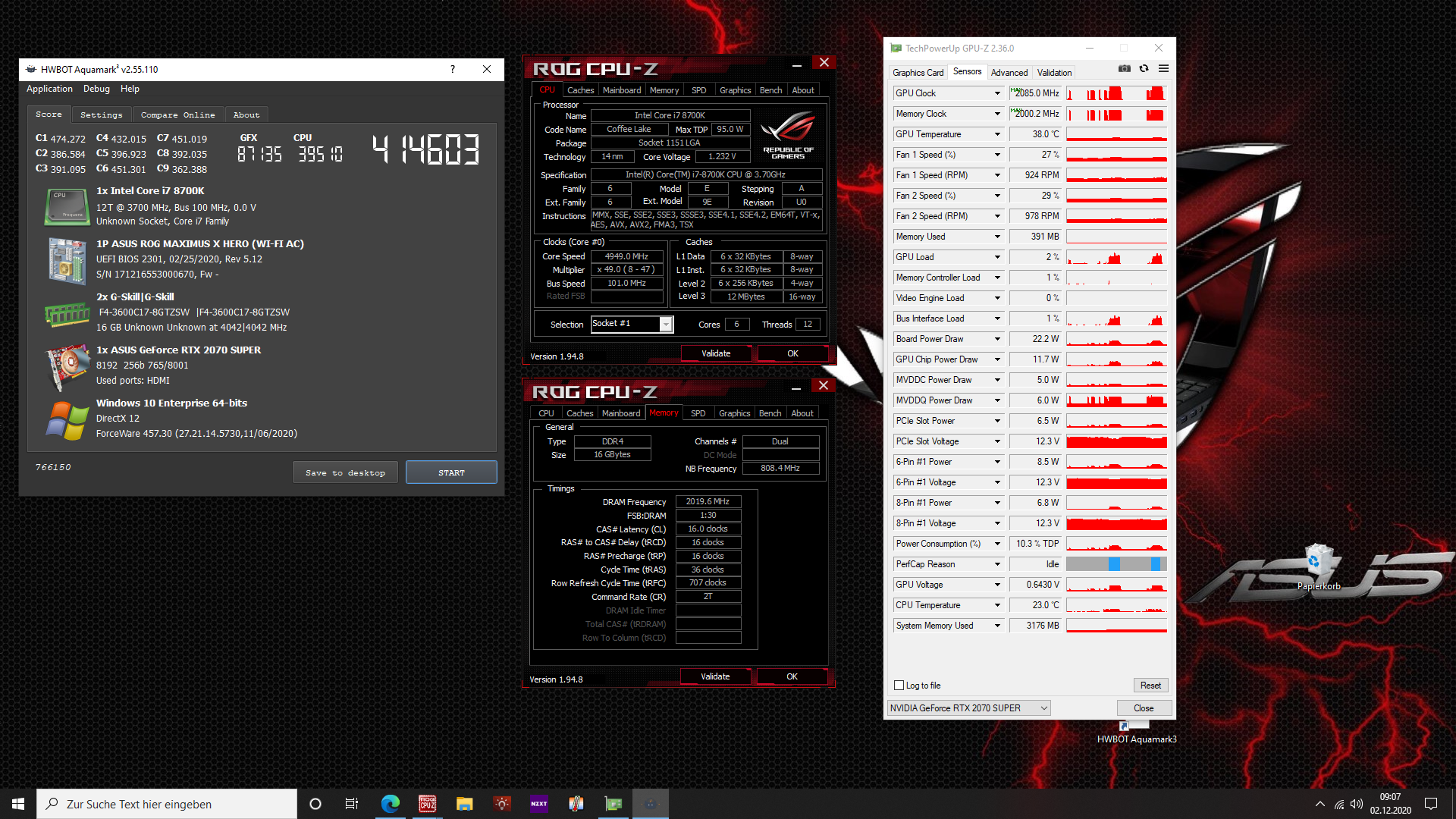
Task: Click the graphics card icon in Aquamark
Action: pyautogui.click(x=67, y=366)
